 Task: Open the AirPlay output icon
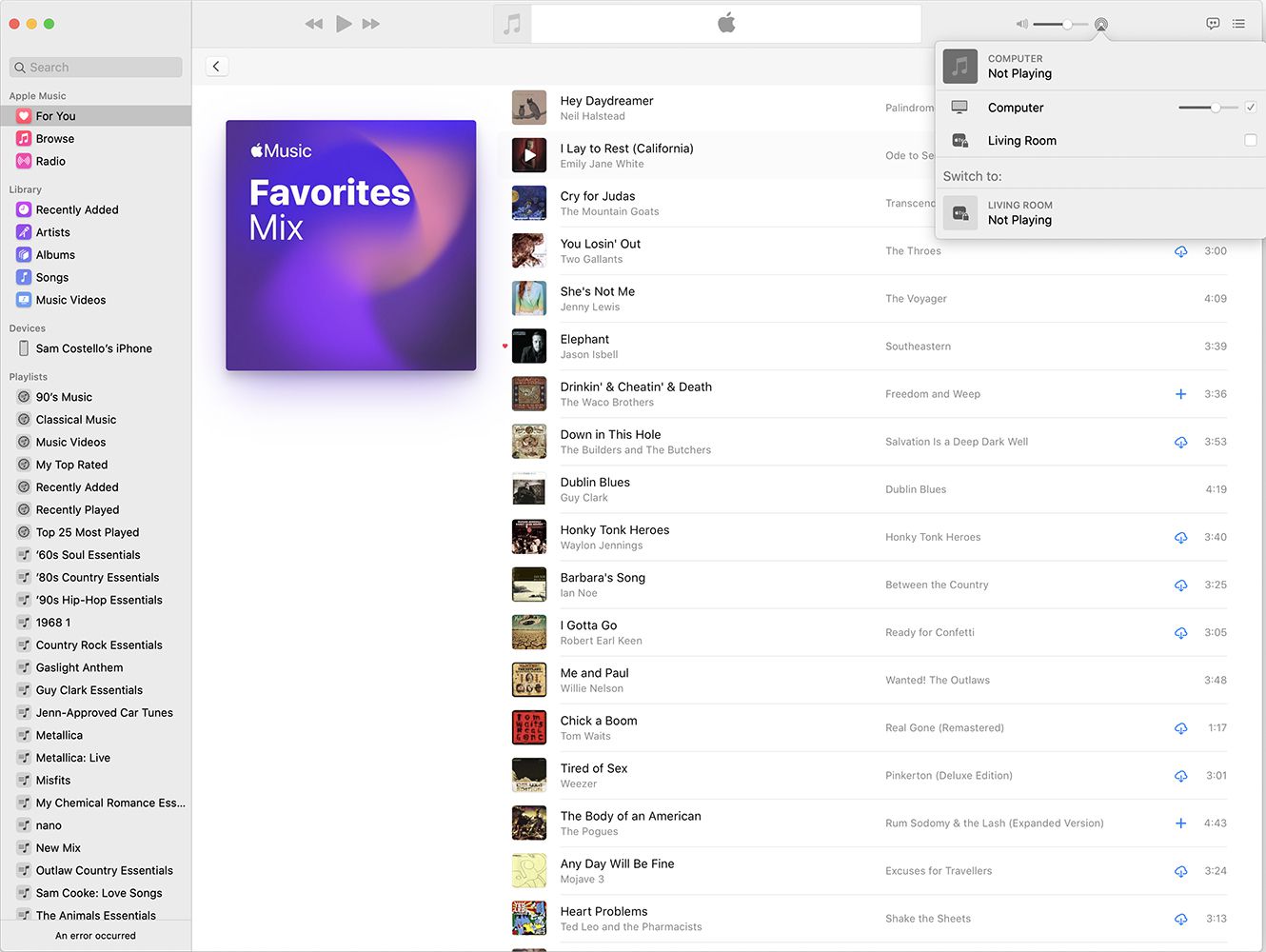click(1101, 24)
